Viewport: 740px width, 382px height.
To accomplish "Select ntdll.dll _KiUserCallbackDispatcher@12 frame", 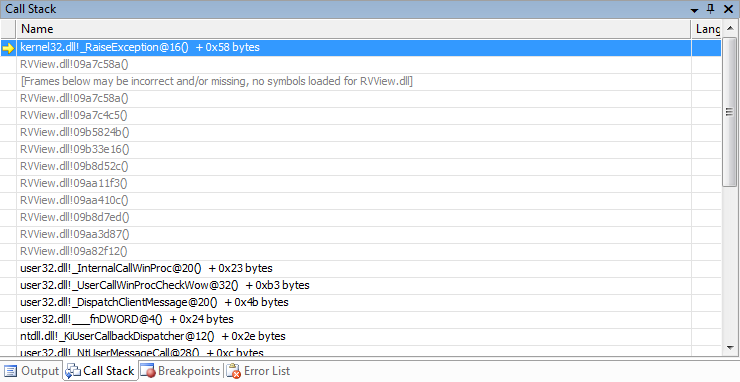I will point(361,336).
